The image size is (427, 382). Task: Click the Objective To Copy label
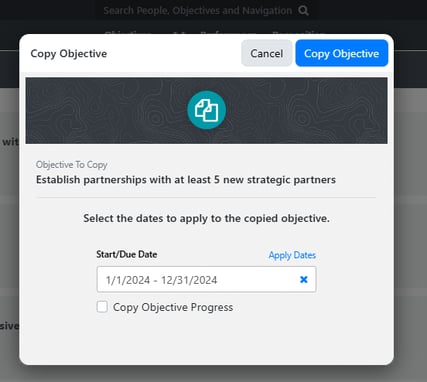tap(72, 165)
